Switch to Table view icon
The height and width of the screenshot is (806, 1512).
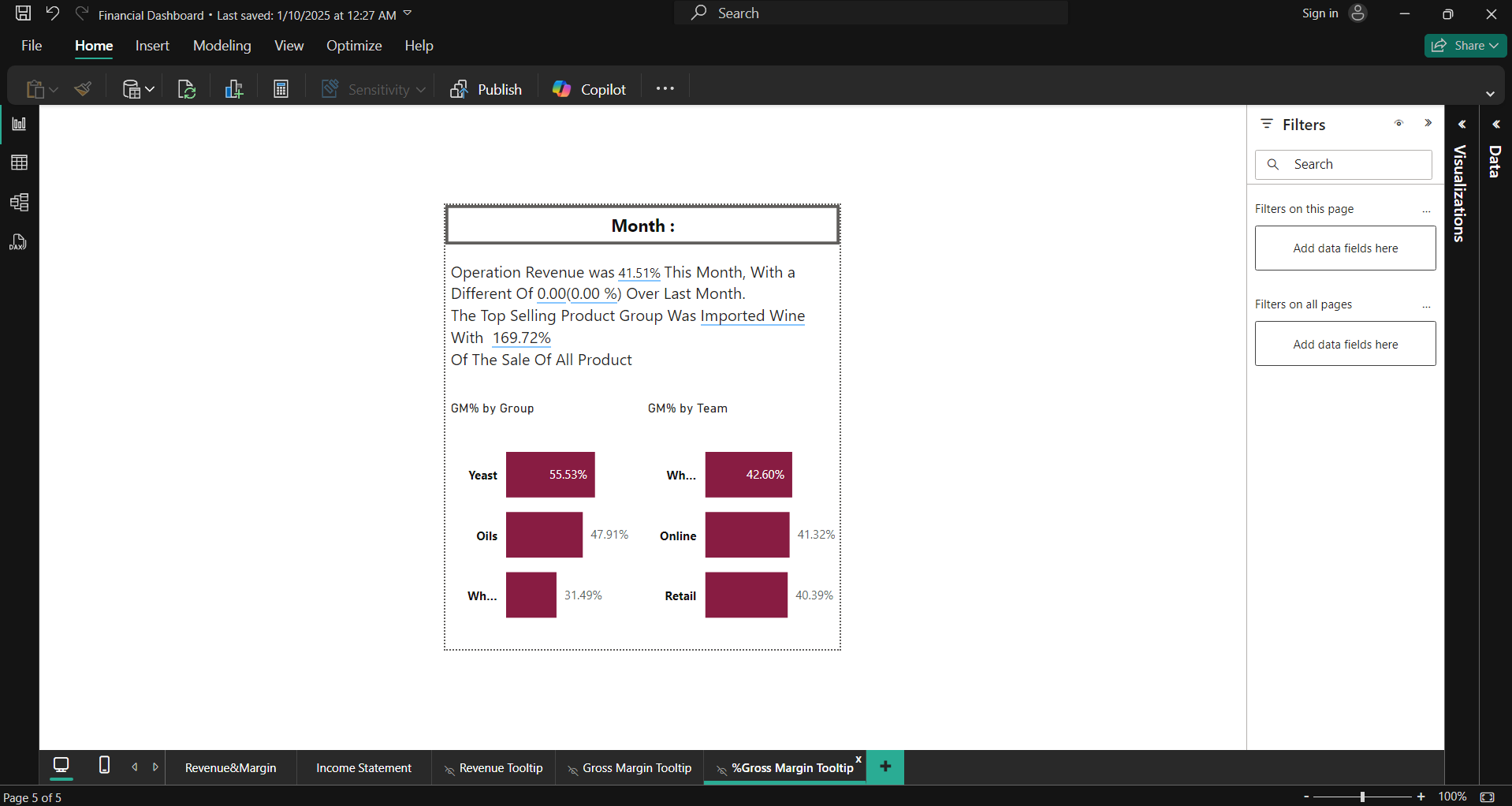pyautogui.click(x=19, y=162)
